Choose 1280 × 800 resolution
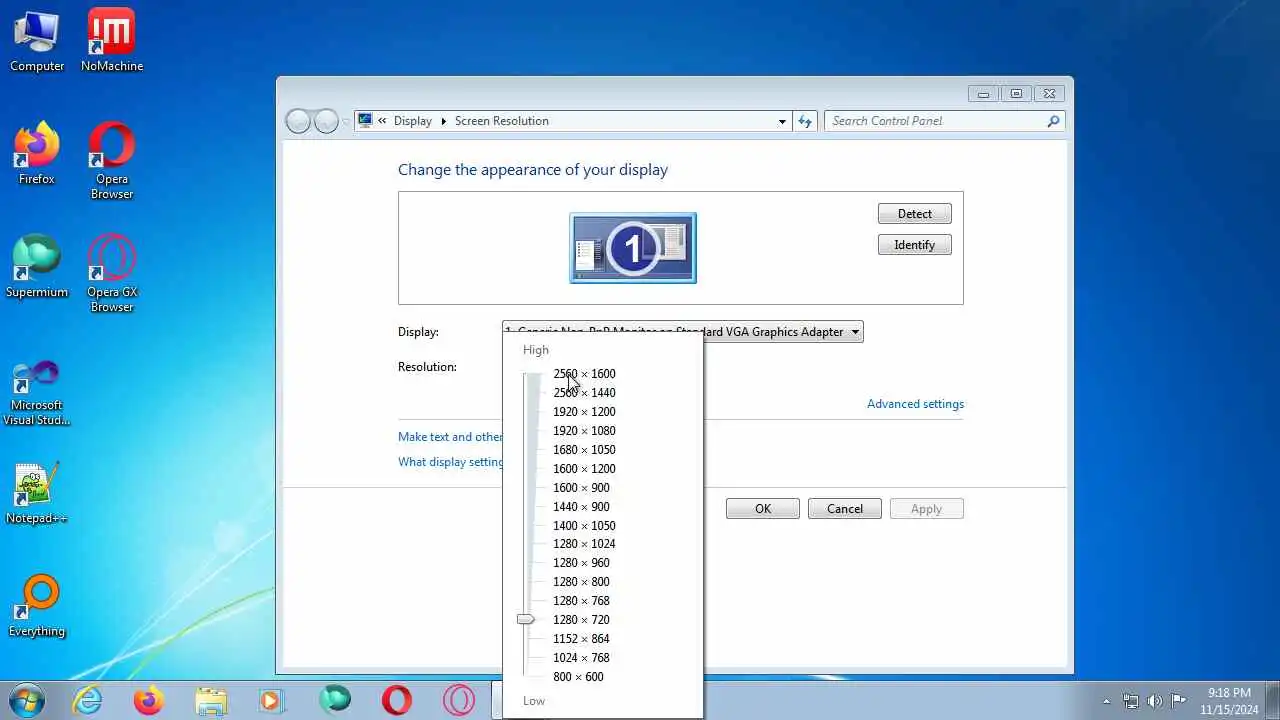The image size is (1280, 720). (x=581, y=582)
